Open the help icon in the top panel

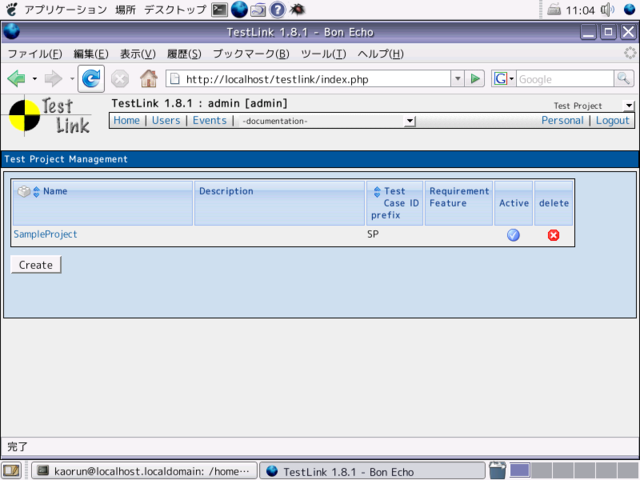(x=278, y=9)
